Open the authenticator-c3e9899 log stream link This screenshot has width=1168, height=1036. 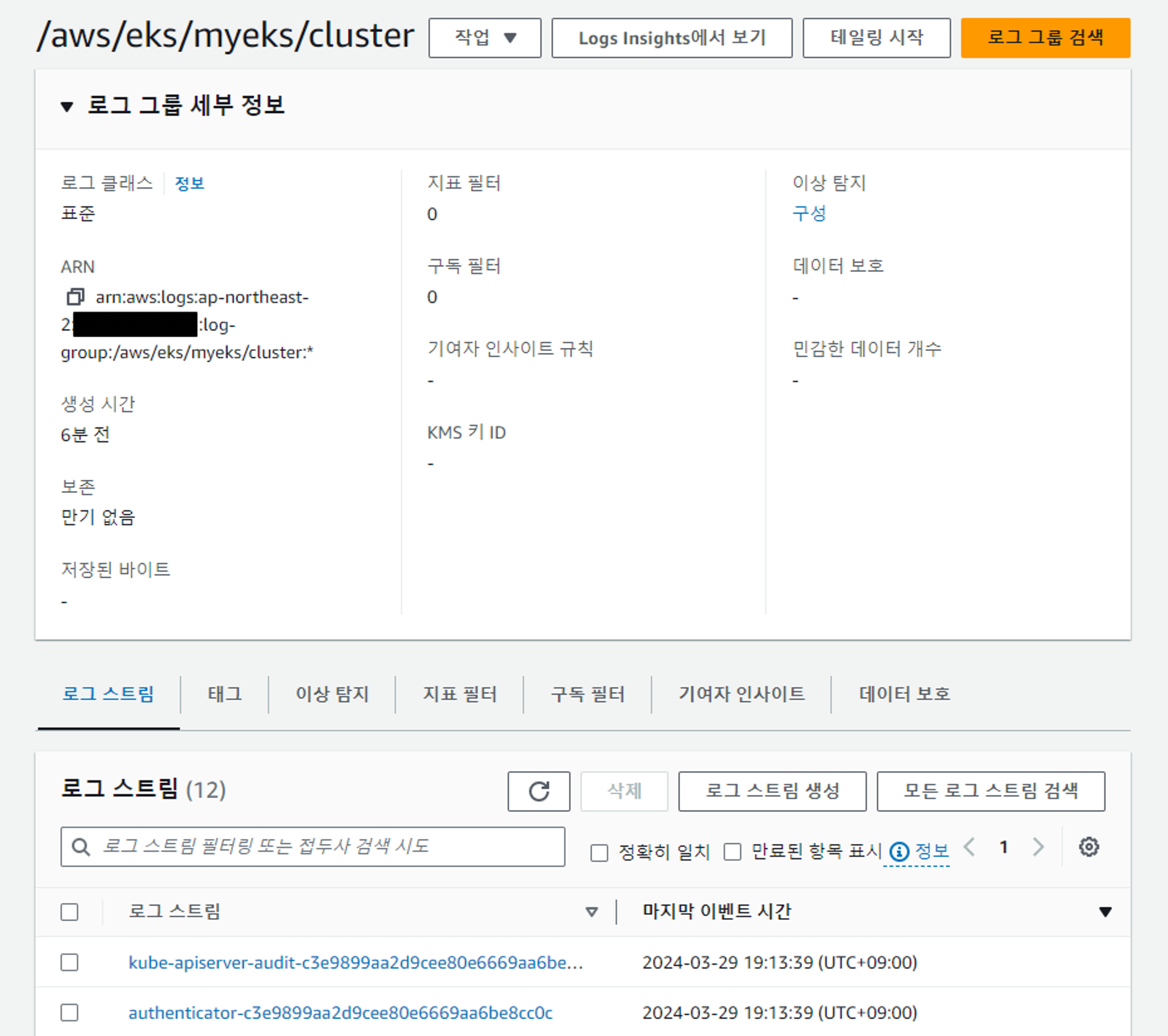340,1013
